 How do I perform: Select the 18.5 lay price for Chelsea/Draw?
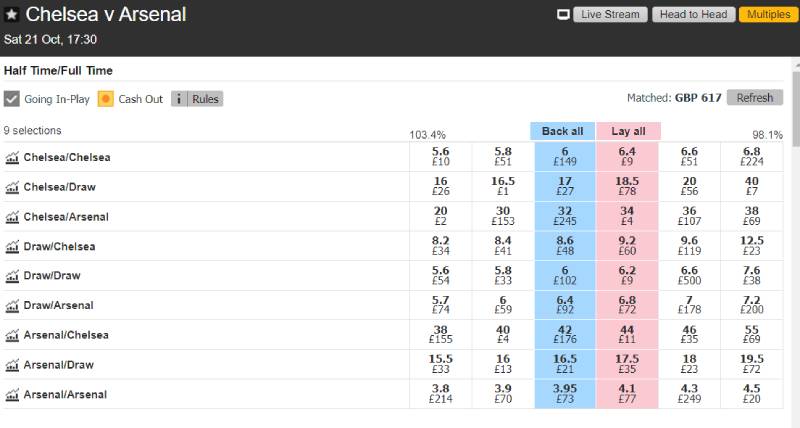[627, 187]
